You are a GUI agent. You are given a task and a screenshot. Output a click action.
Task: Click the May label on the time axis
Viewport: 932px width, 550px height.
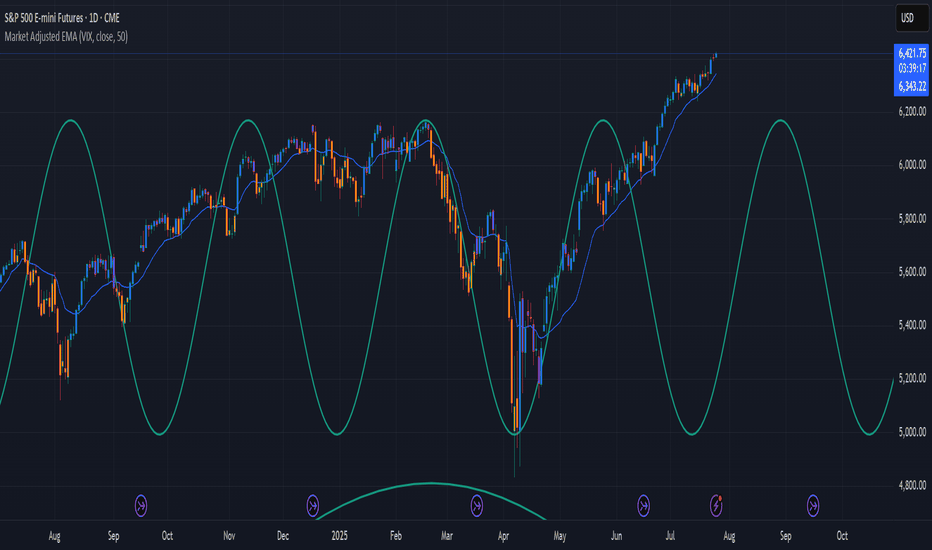coord(560,536)
